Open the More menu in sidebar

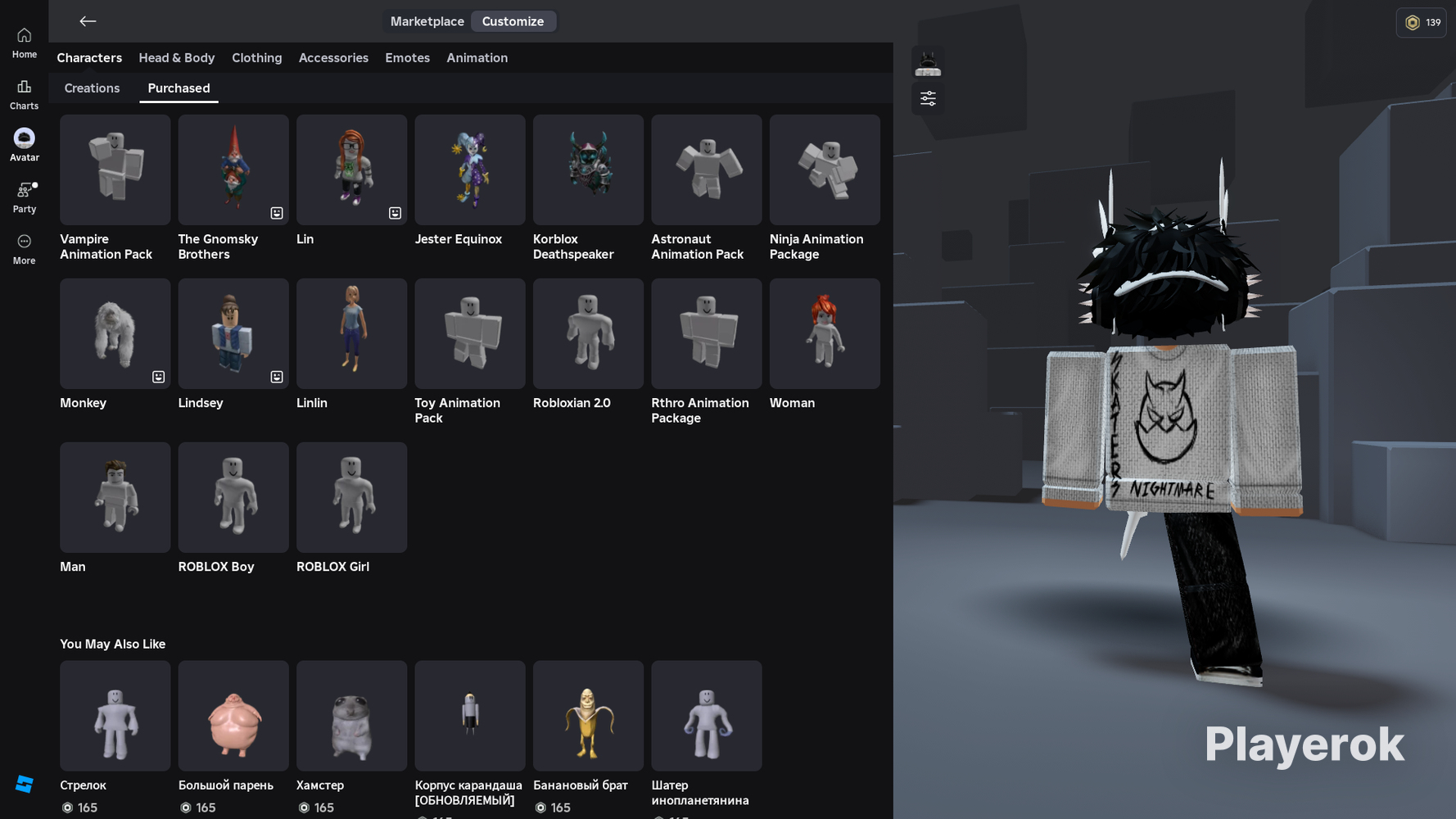pyautogui.click(x=24, y=249)
